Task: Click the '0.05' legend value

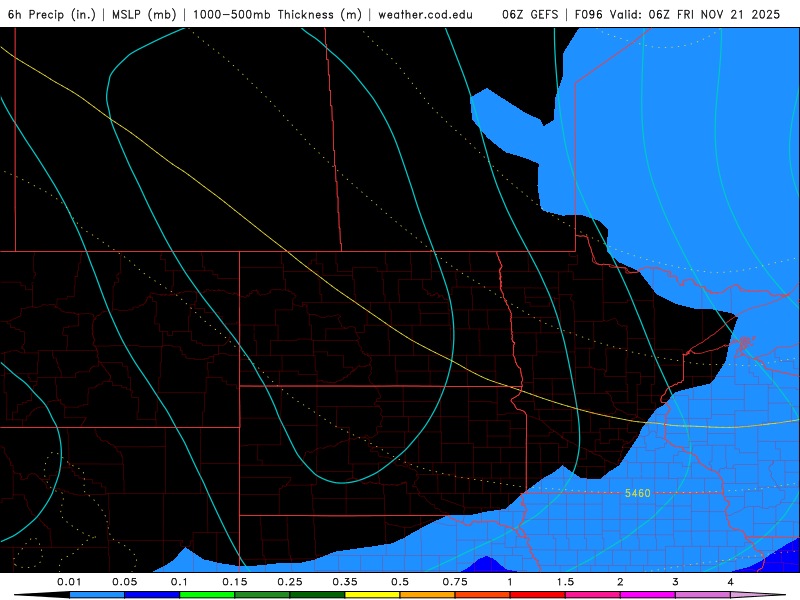Action: point(124,582)
